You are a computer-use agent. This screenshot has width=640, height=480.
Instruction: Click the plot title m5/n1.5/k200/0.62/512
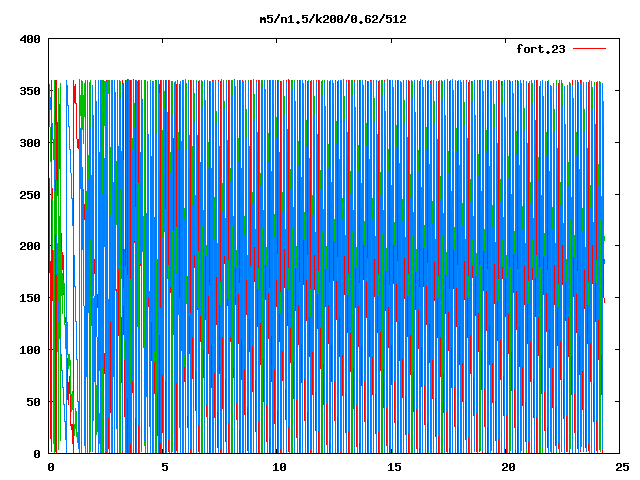pos(333,19)
